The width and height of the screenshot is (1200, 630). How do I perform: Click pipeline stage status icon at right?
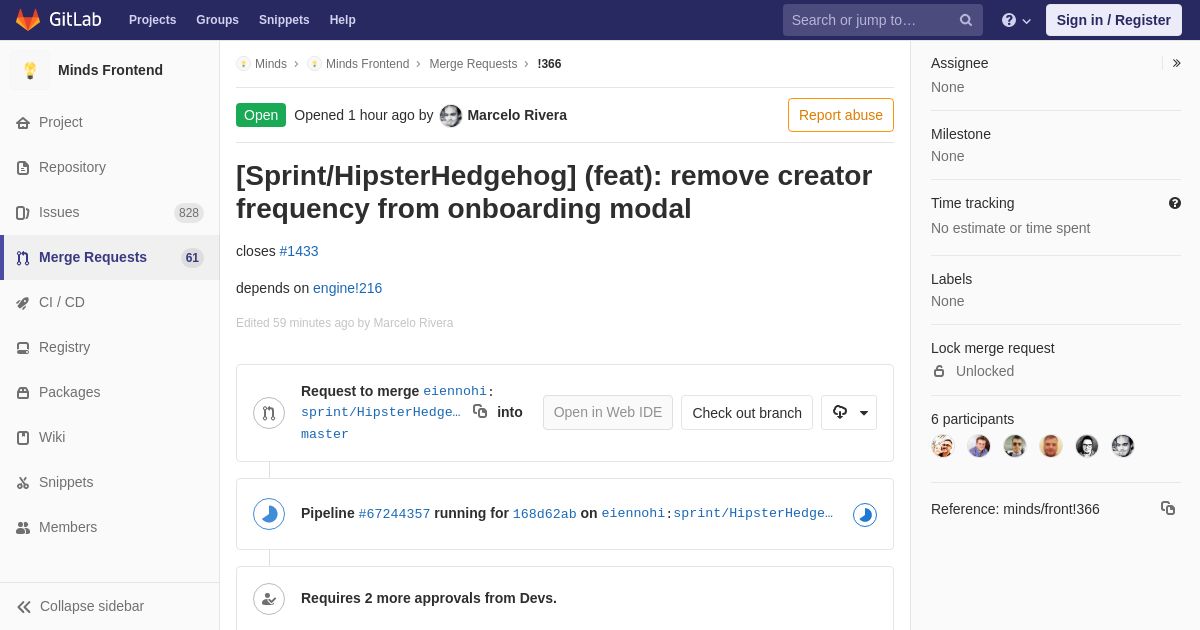[865, 515]
